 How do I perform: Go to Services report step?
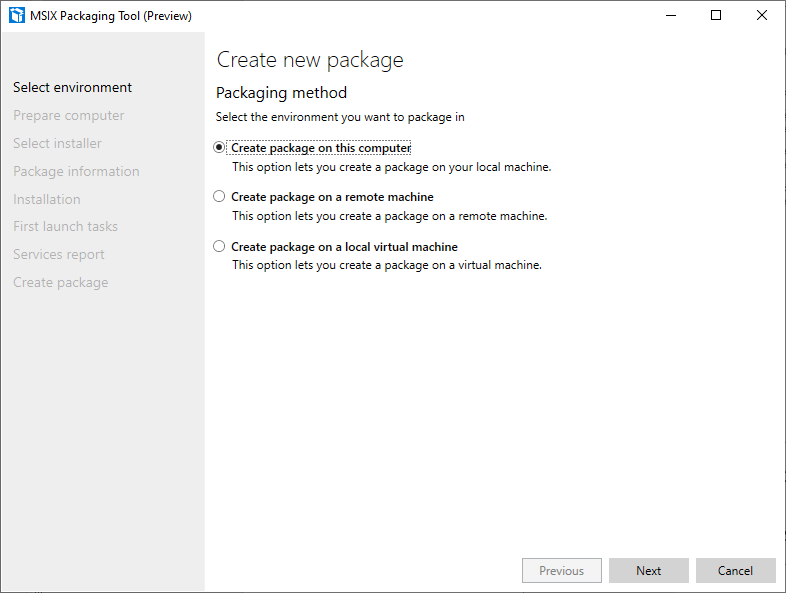58,254
